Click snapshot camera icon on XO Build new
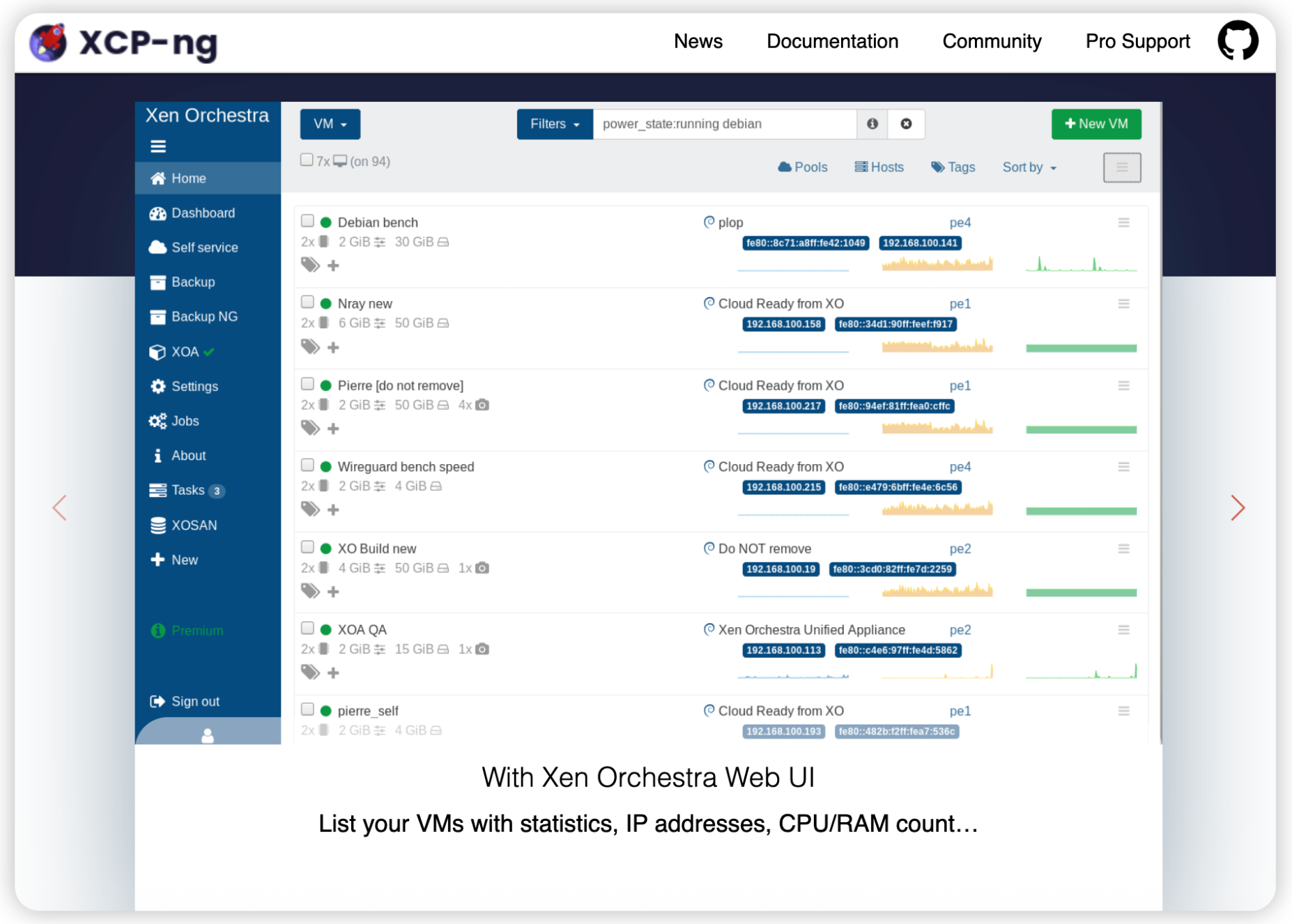1292x924 pixels. click(482, 568)
